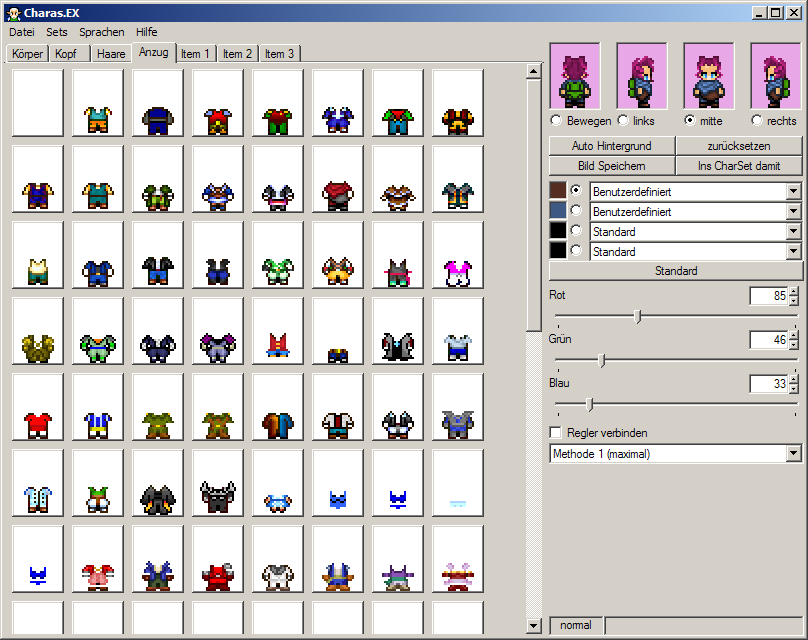Click the 'Bild Speichern' button

pyautogui.click(x=611, y=166)
